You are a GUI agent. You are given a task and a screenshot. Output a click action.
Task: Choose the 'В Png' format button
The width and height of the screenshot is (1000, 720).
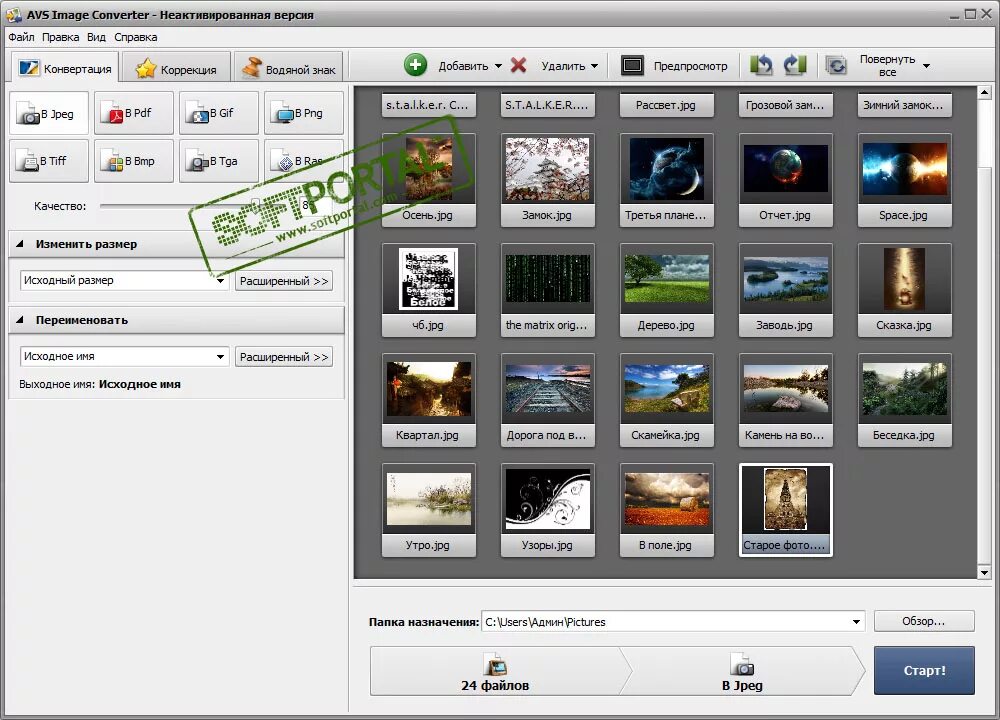304,113
